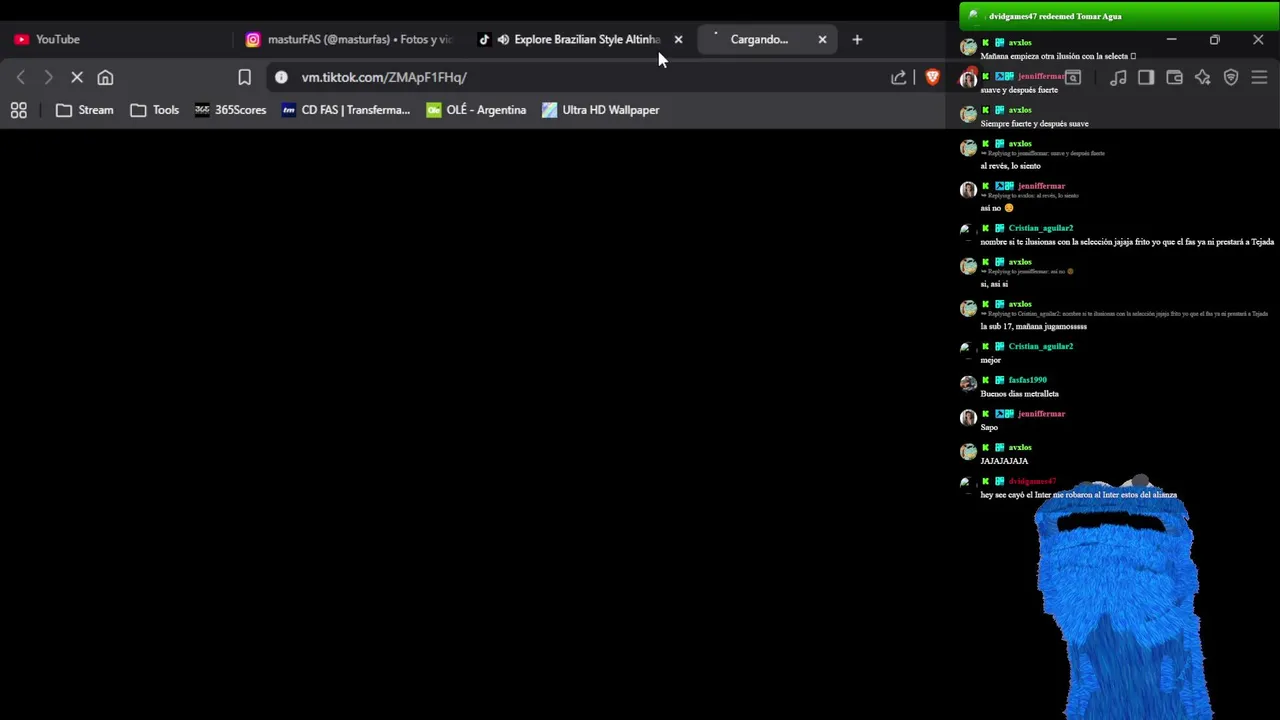Click jenniffermar avatar beside 'Sapo'

(968, 418)
